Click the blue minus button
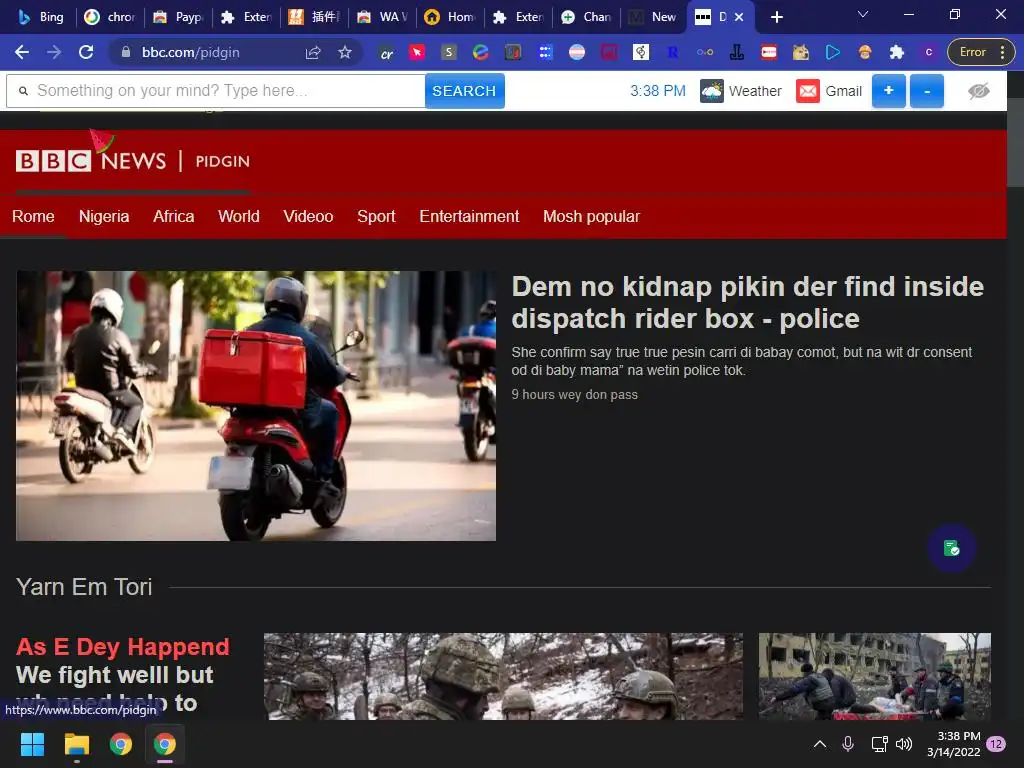This screenshot has width=1024, height=768. coord(927,91)
